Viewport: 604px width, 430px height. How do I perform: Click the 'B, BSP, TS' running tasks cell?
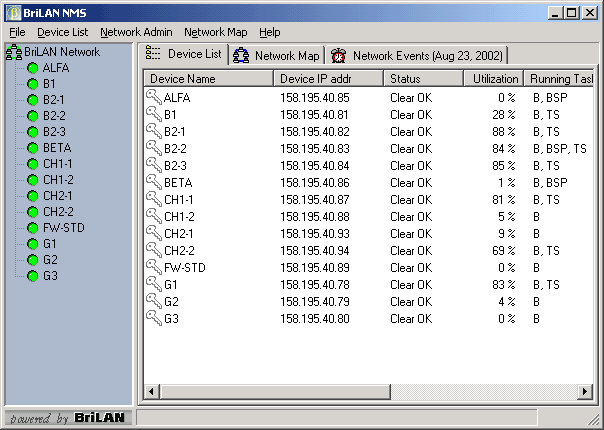[560, 149]
